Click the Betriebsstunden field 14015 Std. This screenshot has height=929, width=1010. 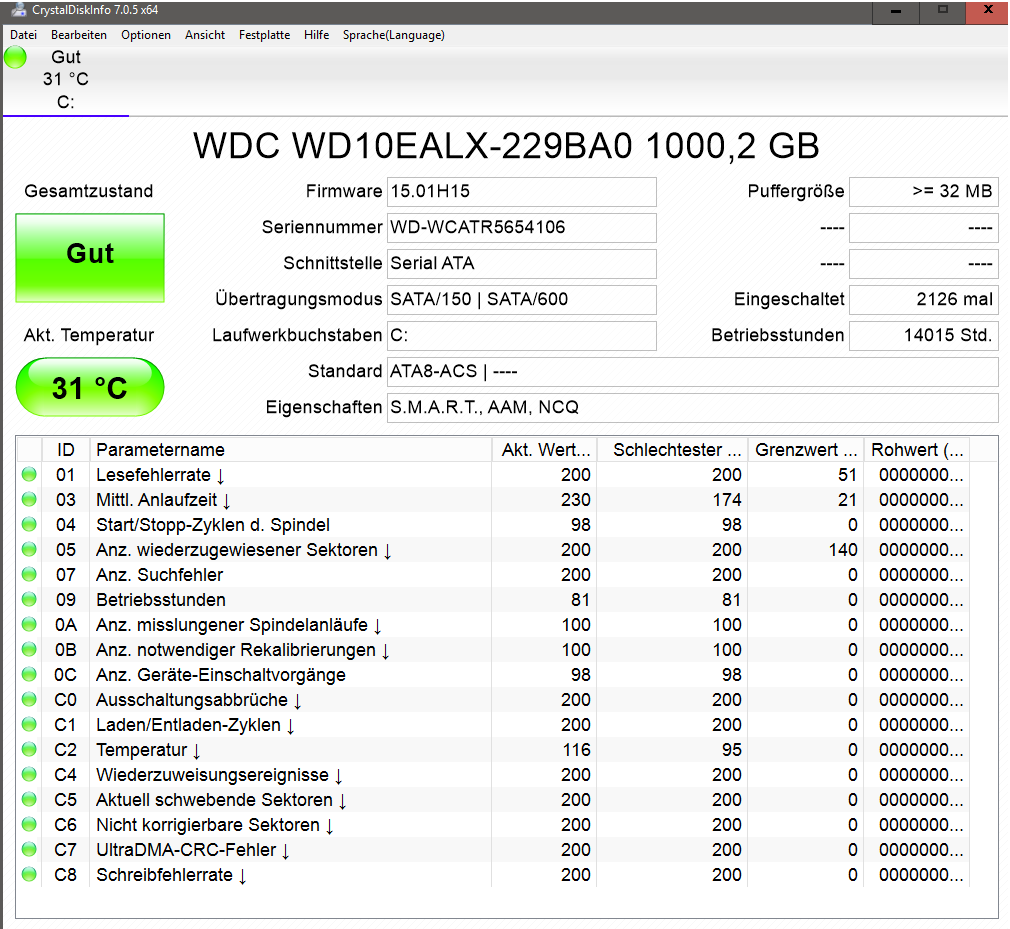[924, 336]
